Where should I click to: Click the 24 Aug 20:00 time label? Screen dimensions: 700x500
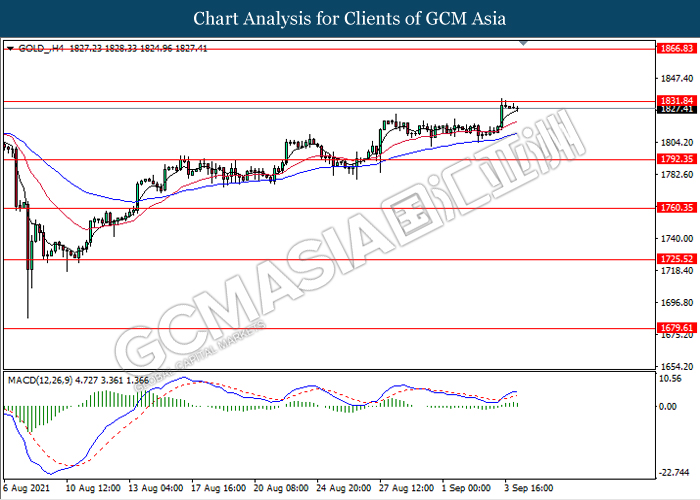(x=344, y=488)
